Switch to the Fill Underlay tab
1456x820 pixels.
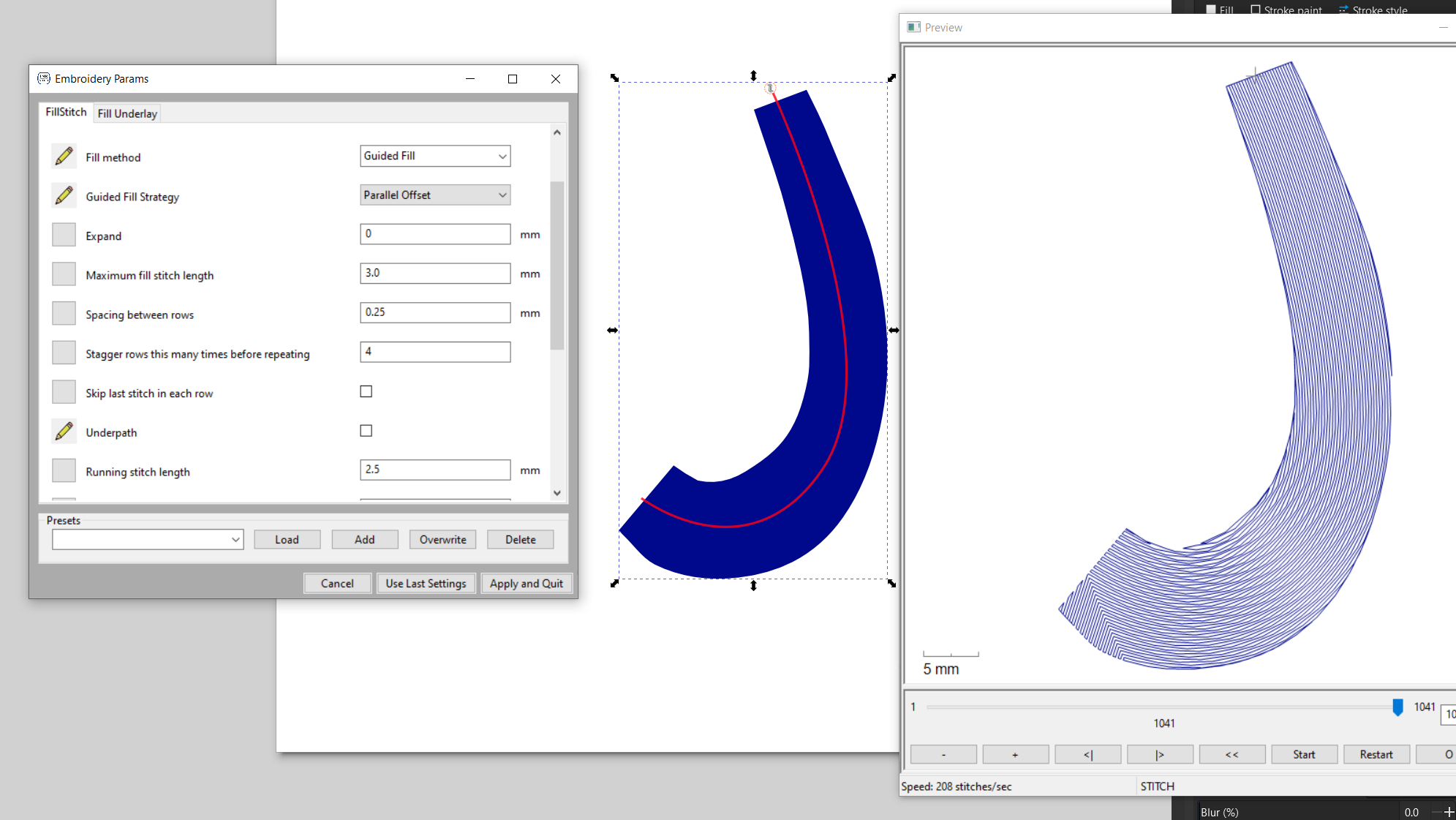(127, 113)
